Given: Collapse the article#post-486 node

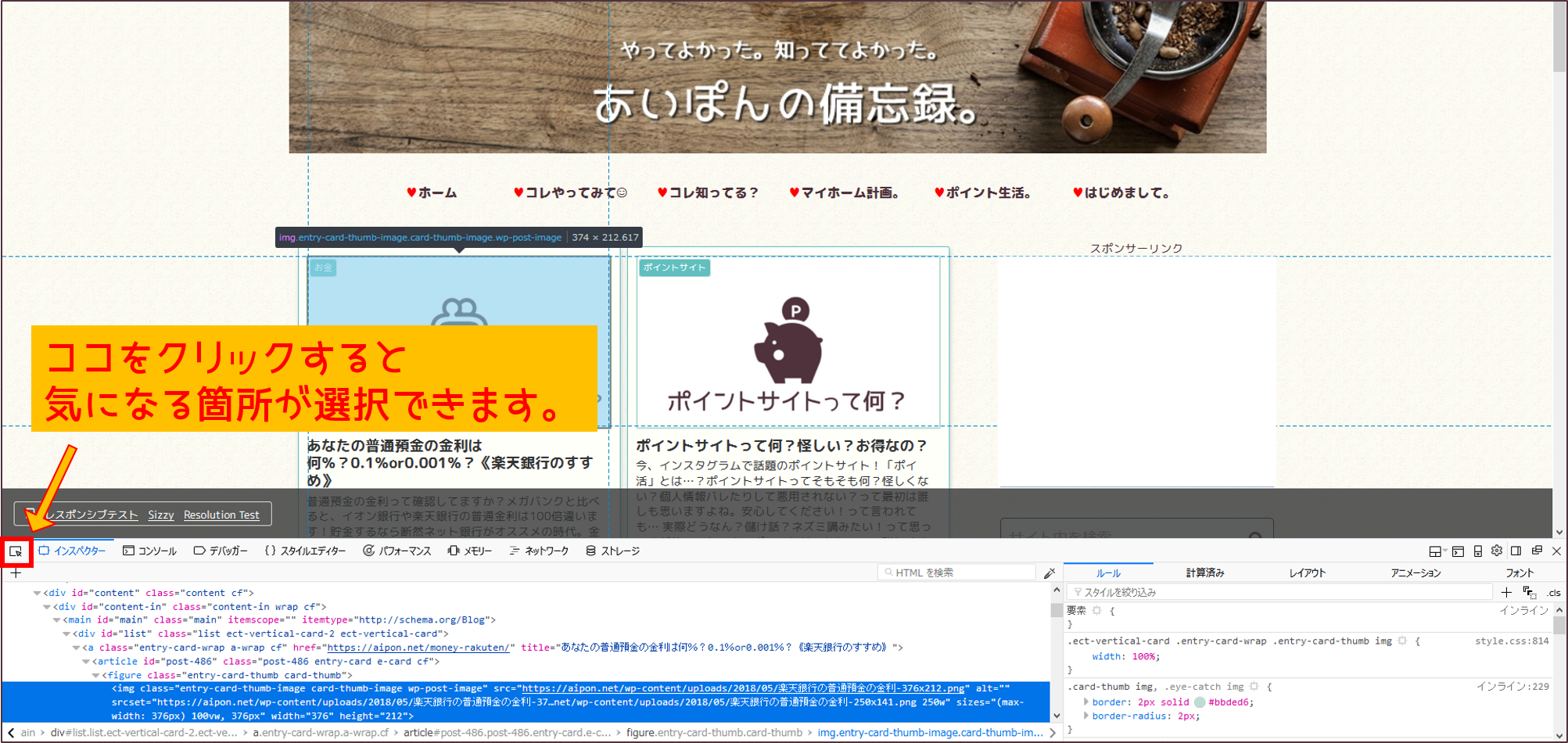Looking at the screenshot, I should [x=86, y=662].
